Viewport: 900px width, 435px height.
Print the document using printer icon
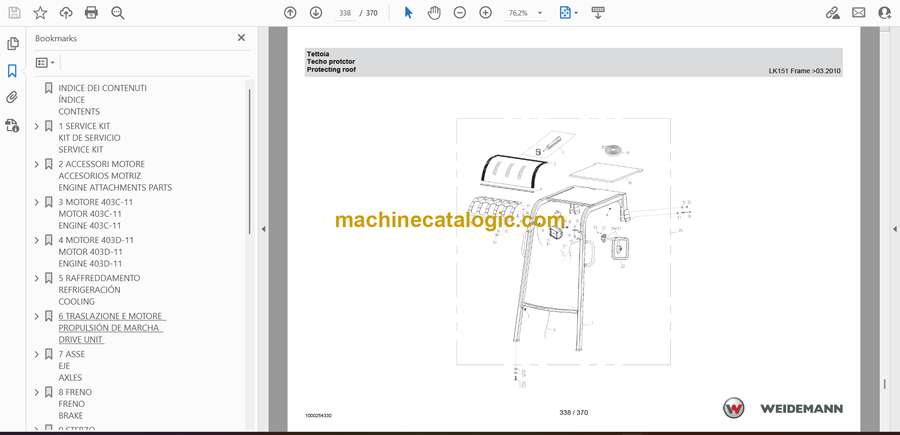click(x=92, y=13)
